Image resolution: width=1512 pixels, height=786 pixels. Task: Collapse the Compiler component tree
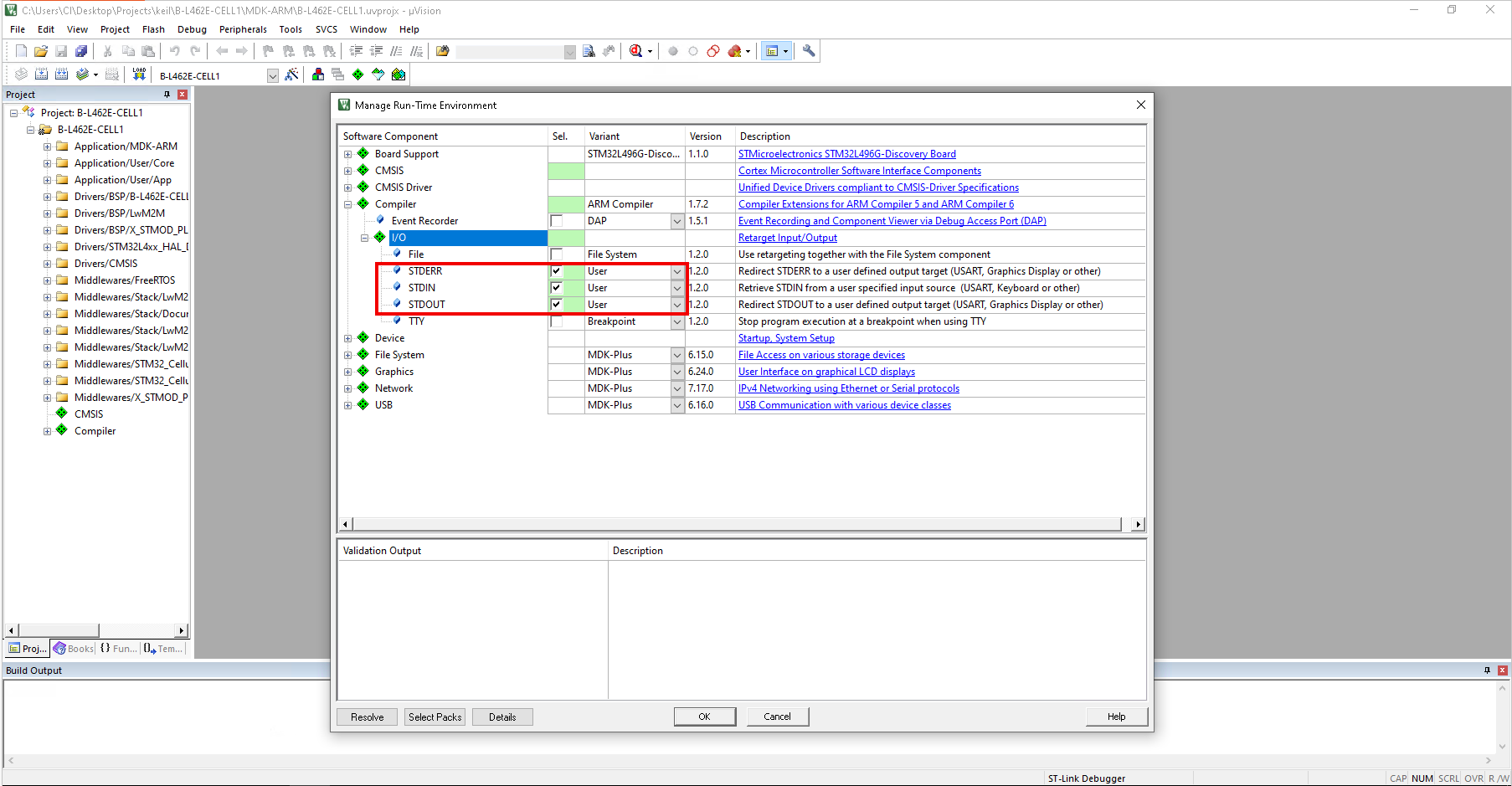pos(348,204)
